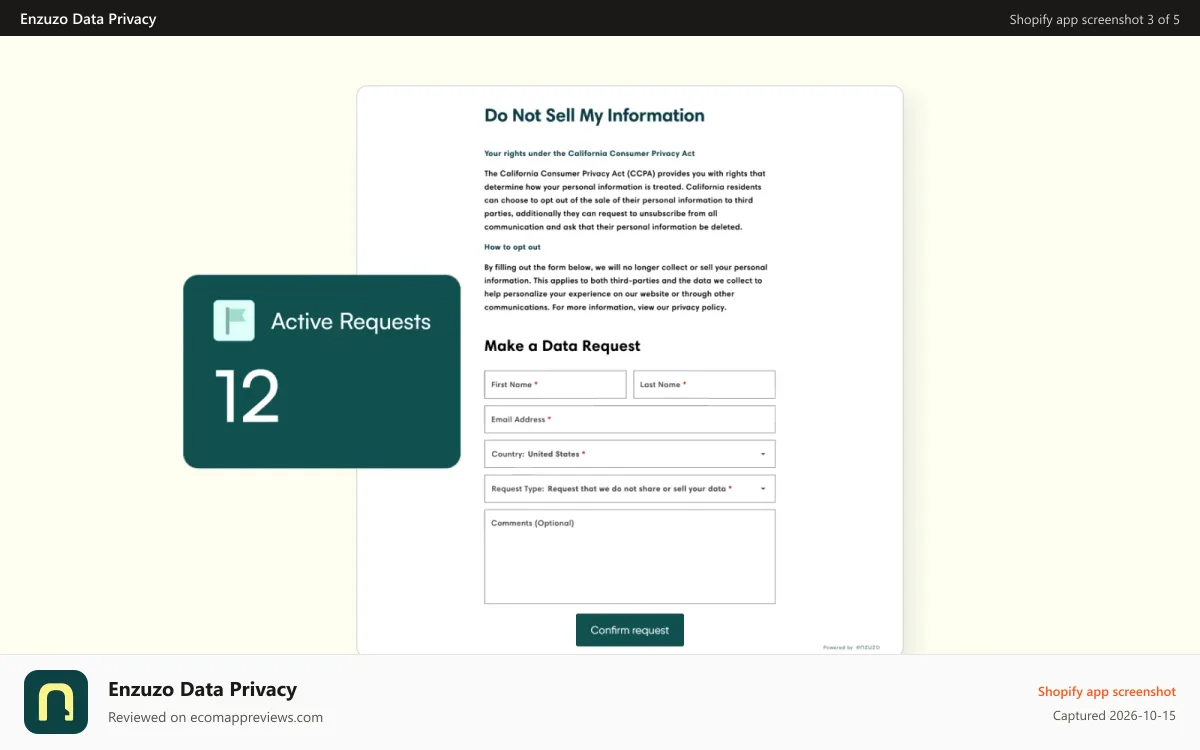Click the Enzuzo Data Privacy name in footer
The image size is (1200, 750).
[x=202, y=689]
